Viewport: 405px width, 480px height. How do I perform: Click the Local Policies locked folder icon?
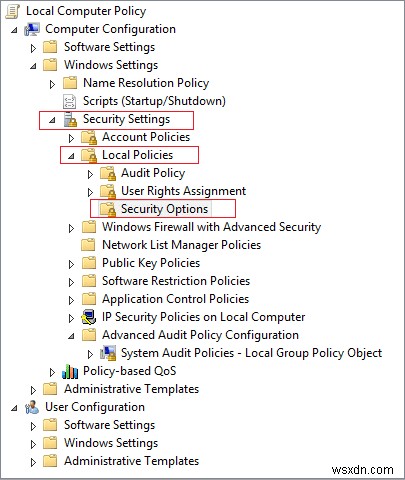point(89,155)
